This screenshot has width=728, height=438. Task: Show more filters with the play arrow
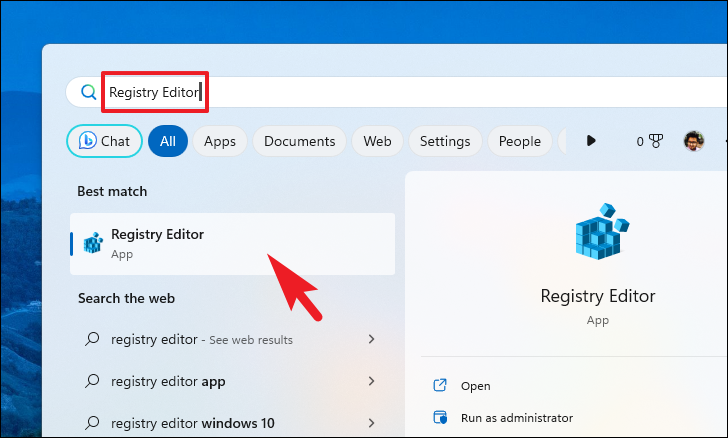[591, 141]
